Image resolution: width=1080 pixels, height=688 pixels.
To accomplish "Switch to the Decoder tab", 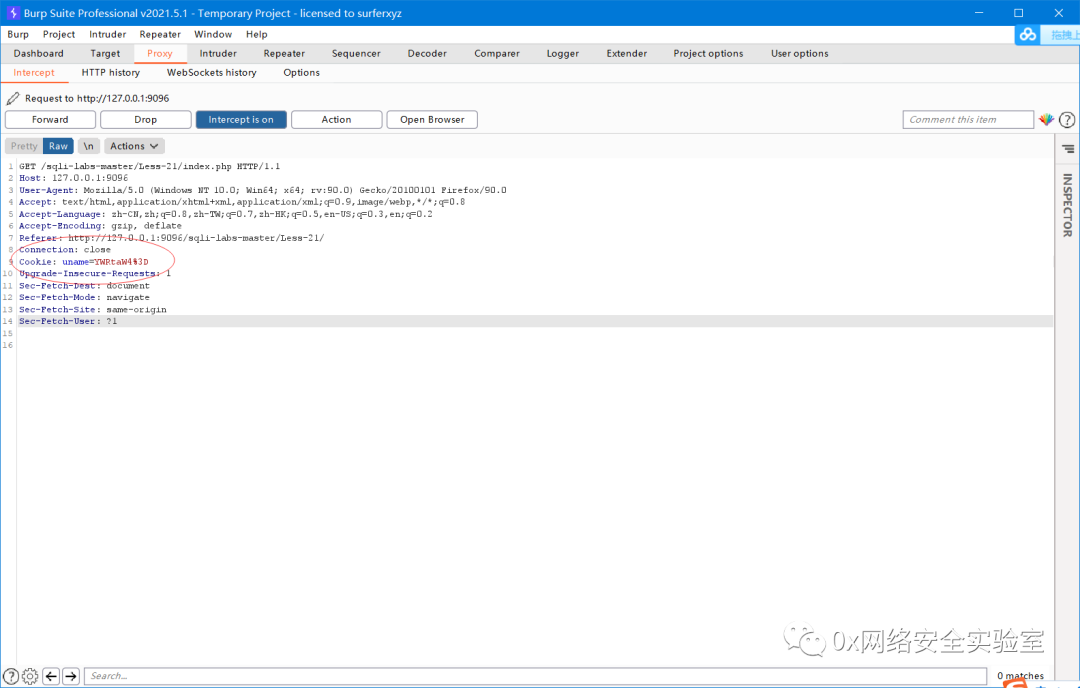I will click(x=427, y=54).
